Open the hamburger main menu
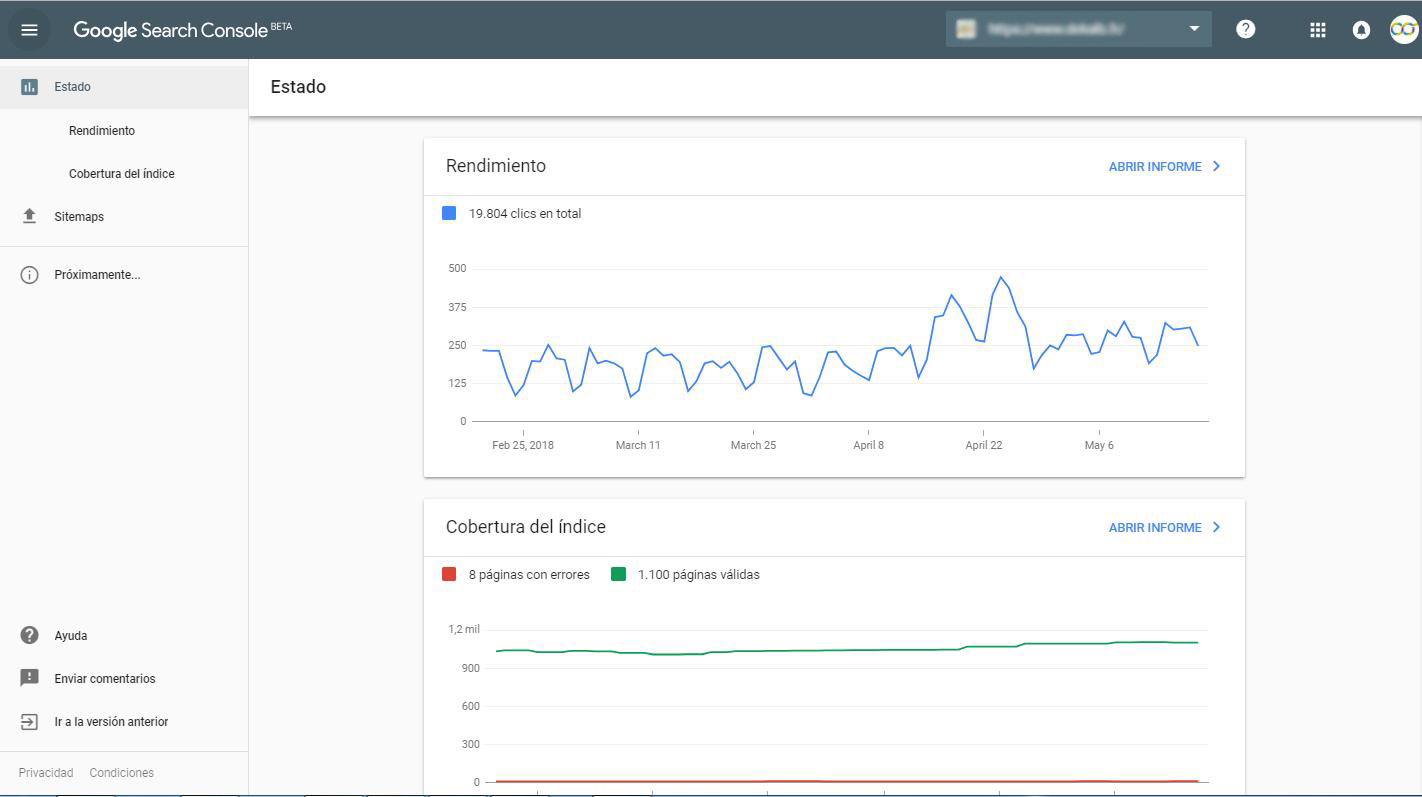This screenshot has height=797, width=1422. 29,30
